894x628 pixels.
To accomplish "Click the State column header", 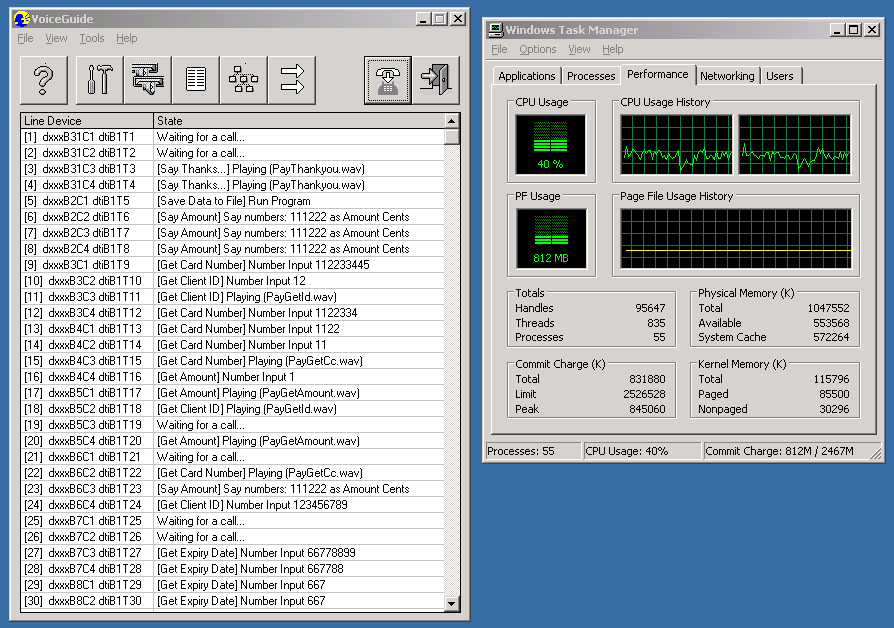I will point(299,121).
